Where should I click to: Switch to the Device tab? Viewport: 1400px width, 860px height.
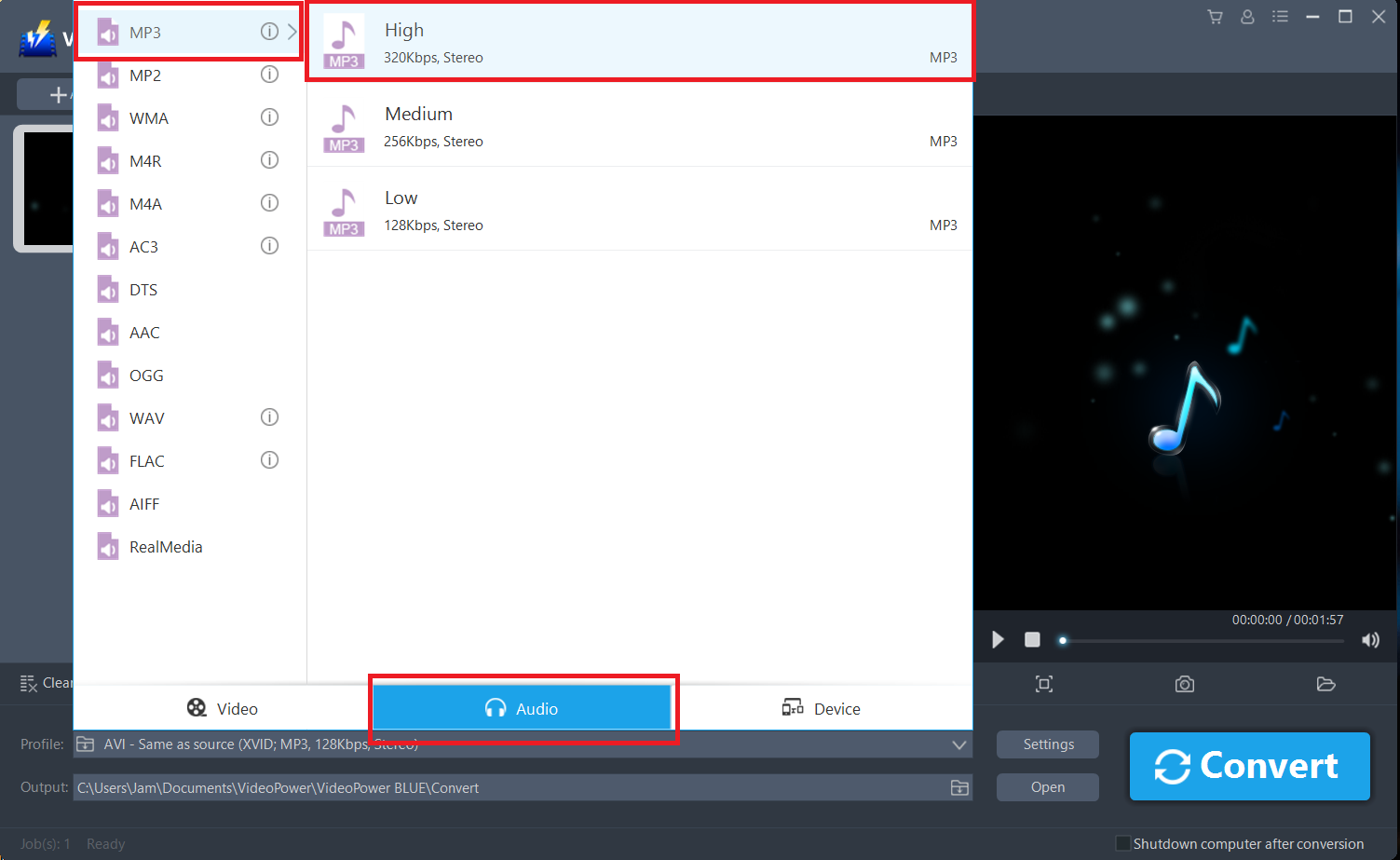821,708
